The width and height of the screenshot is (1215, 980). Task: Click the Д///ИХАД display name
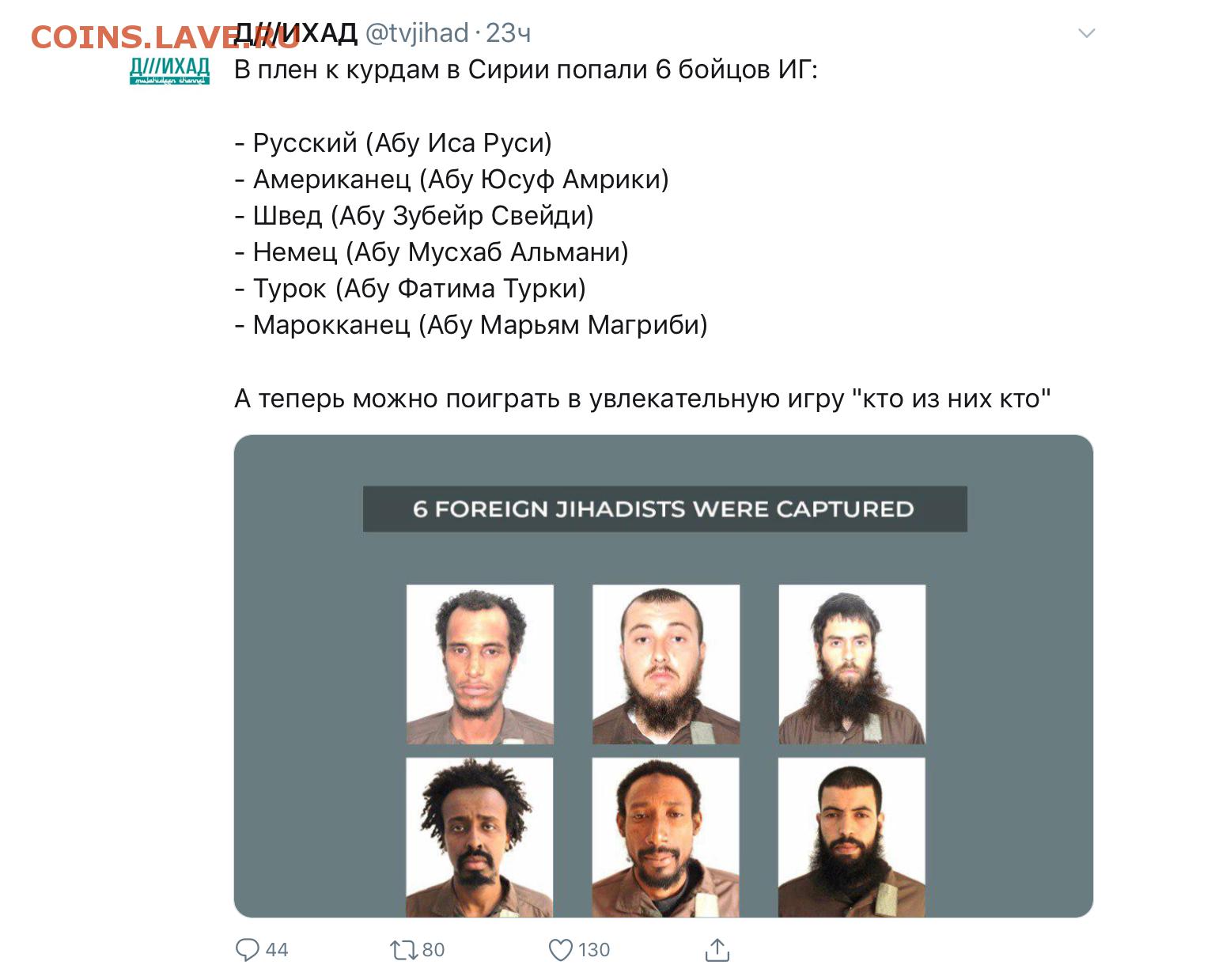click(296, 33)
